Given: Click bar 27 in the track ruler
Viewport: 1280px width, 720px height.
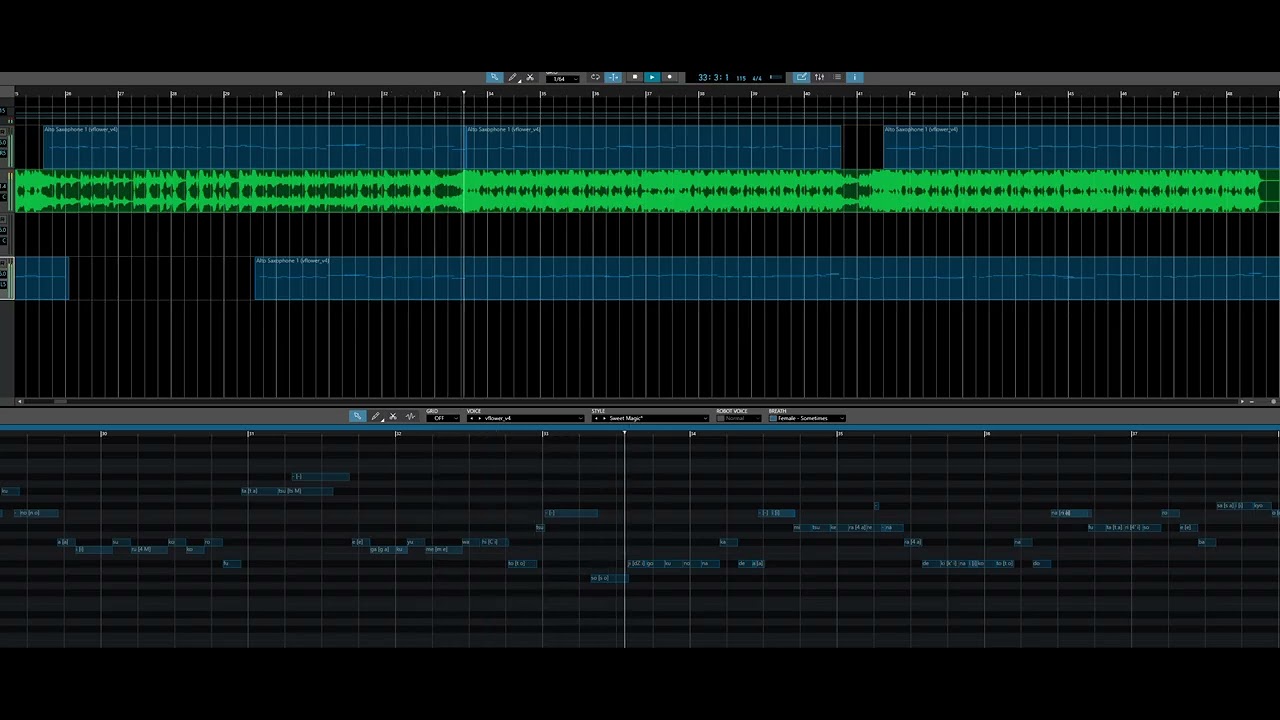Looking at the screenshot, I should coord(121,94).
